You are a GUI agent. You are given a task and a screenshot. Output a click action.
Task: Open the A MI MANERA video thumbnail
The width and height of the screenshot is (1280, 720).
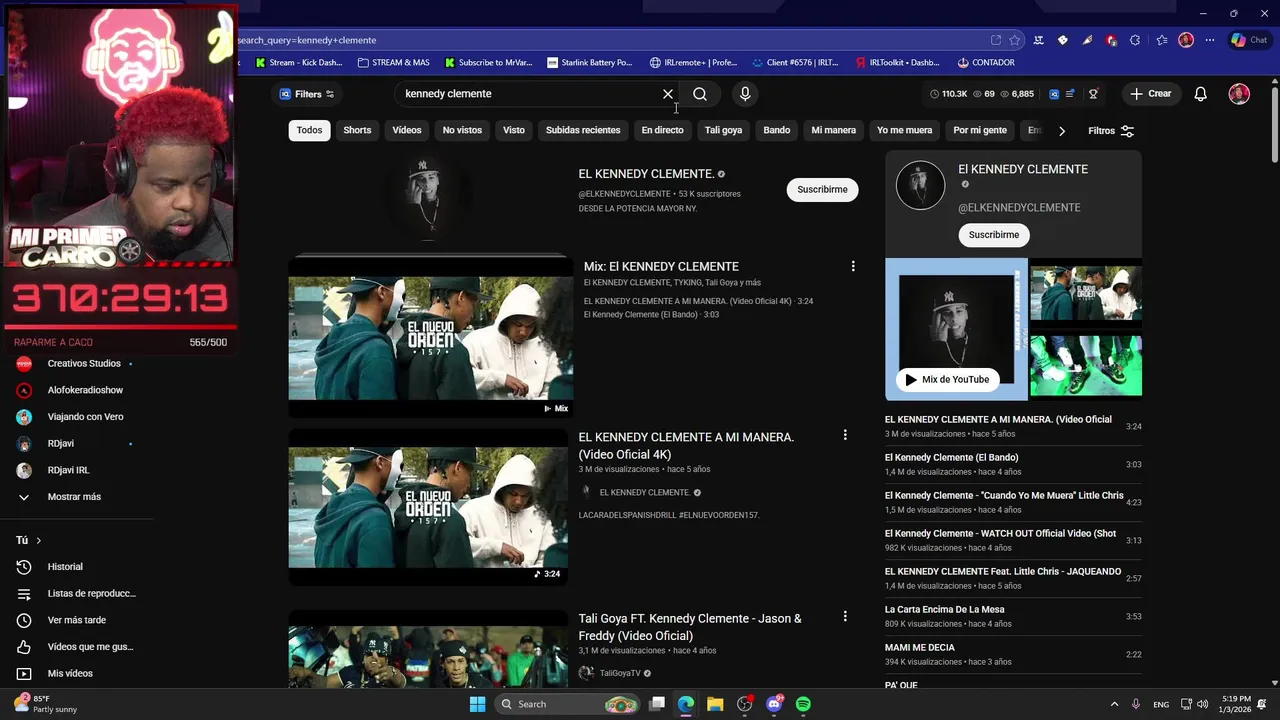pyautogui.click(x=428, y=507)
